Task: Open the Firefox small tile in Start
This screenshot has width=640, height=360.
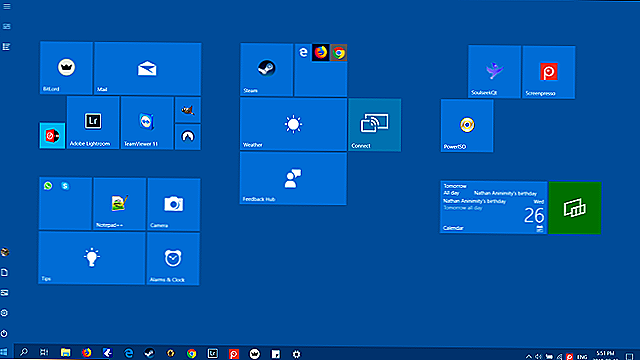Action: pyautogui.click(x=321, y=53)
